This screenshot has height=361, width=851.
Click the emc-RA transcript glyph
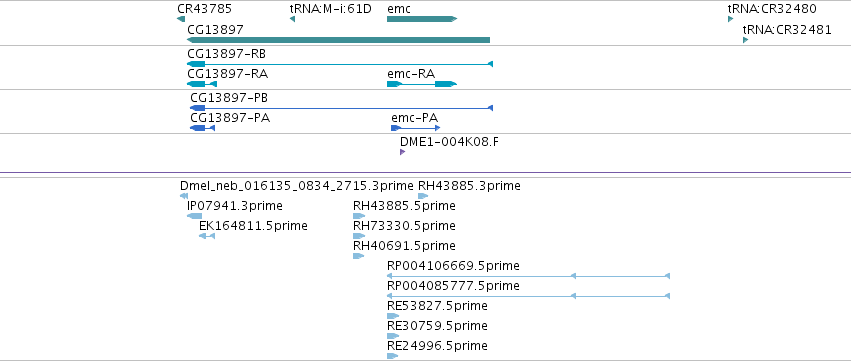click(x=422, y=84)
